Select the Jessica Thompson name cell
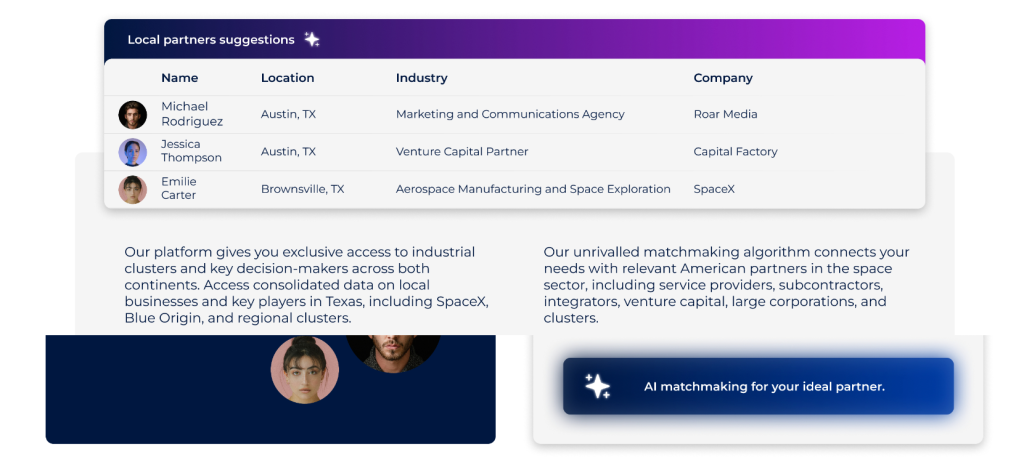 pyautogui.click(x=191, y=151)
